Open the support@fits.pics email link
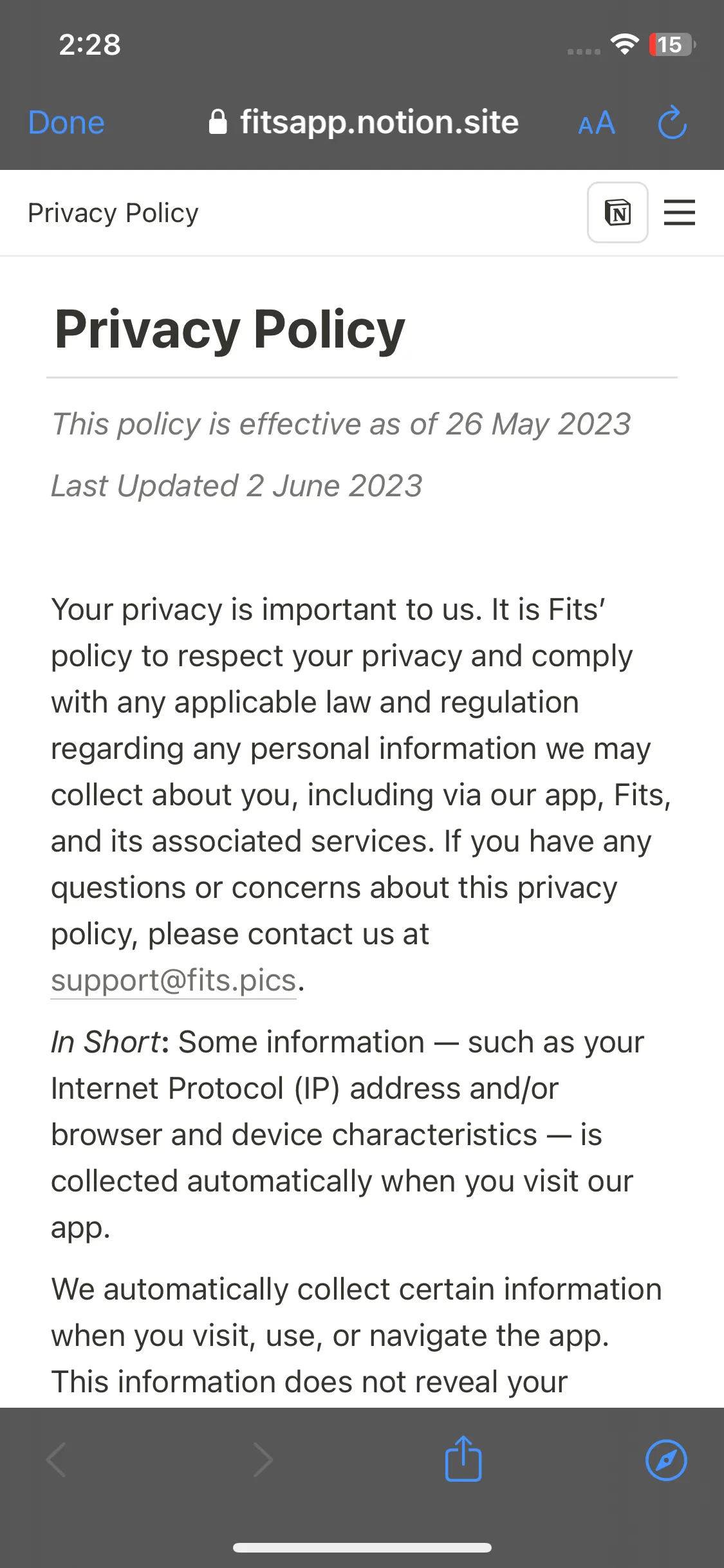Screen dimensions: 724x1568 coord(174,980)
